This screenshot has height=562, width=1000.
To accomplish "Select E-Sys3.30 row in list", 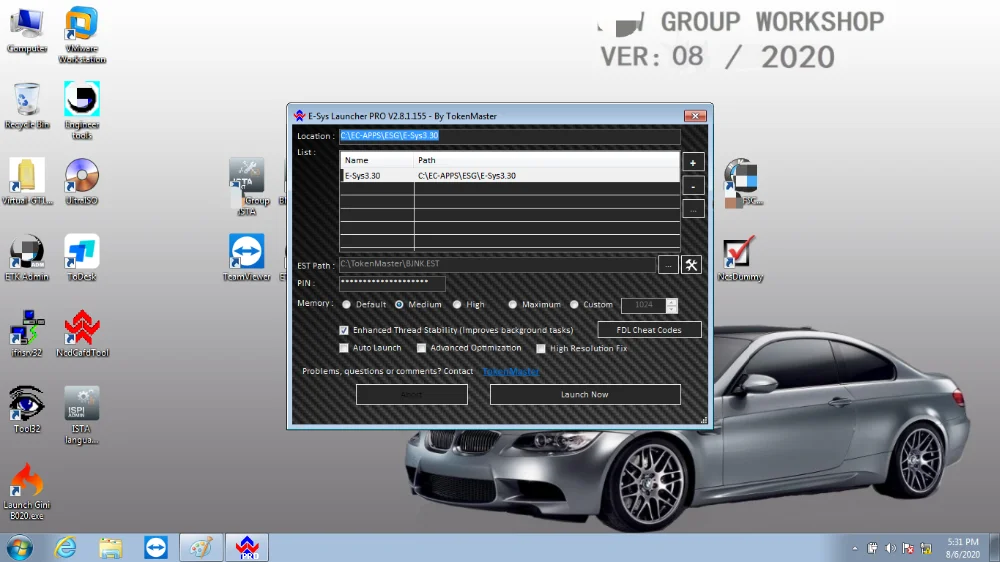I will click(510, 175).
